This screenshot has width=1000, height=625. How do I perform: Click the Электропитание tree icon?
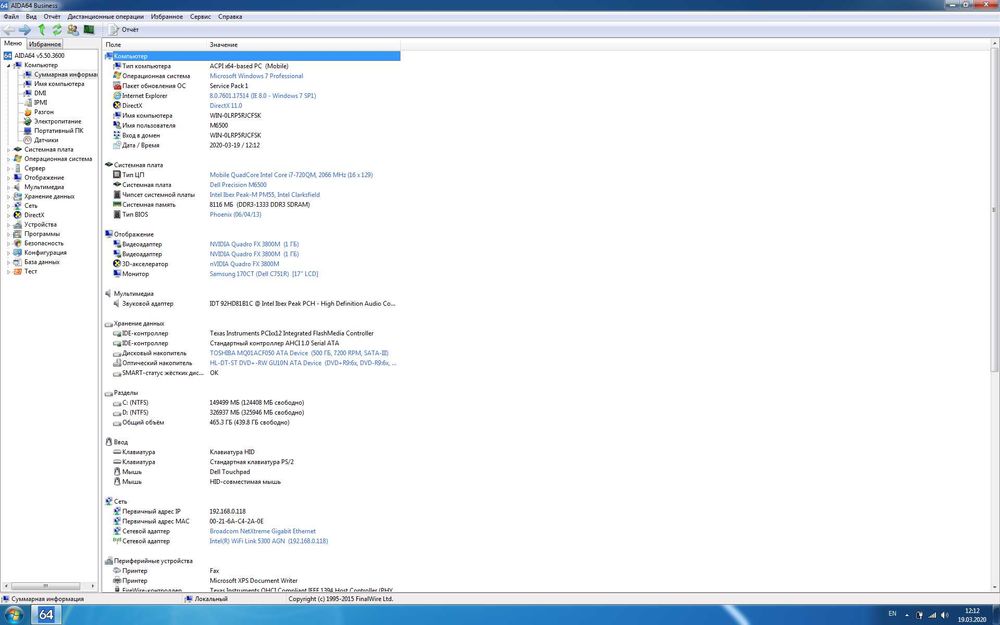click(x=27, y=121)
